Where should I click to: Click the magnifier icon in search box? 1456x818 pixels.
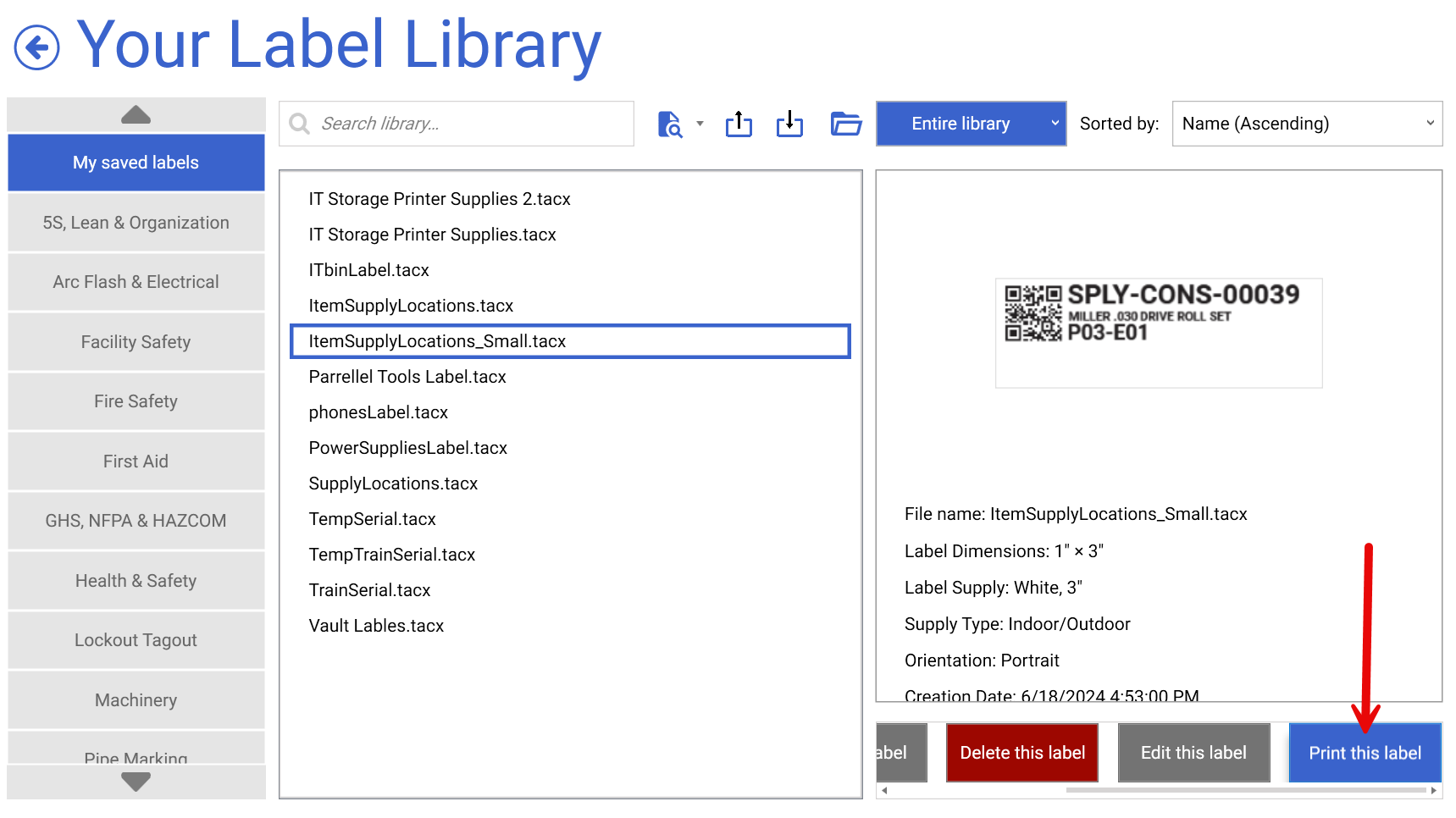(299, 124)
